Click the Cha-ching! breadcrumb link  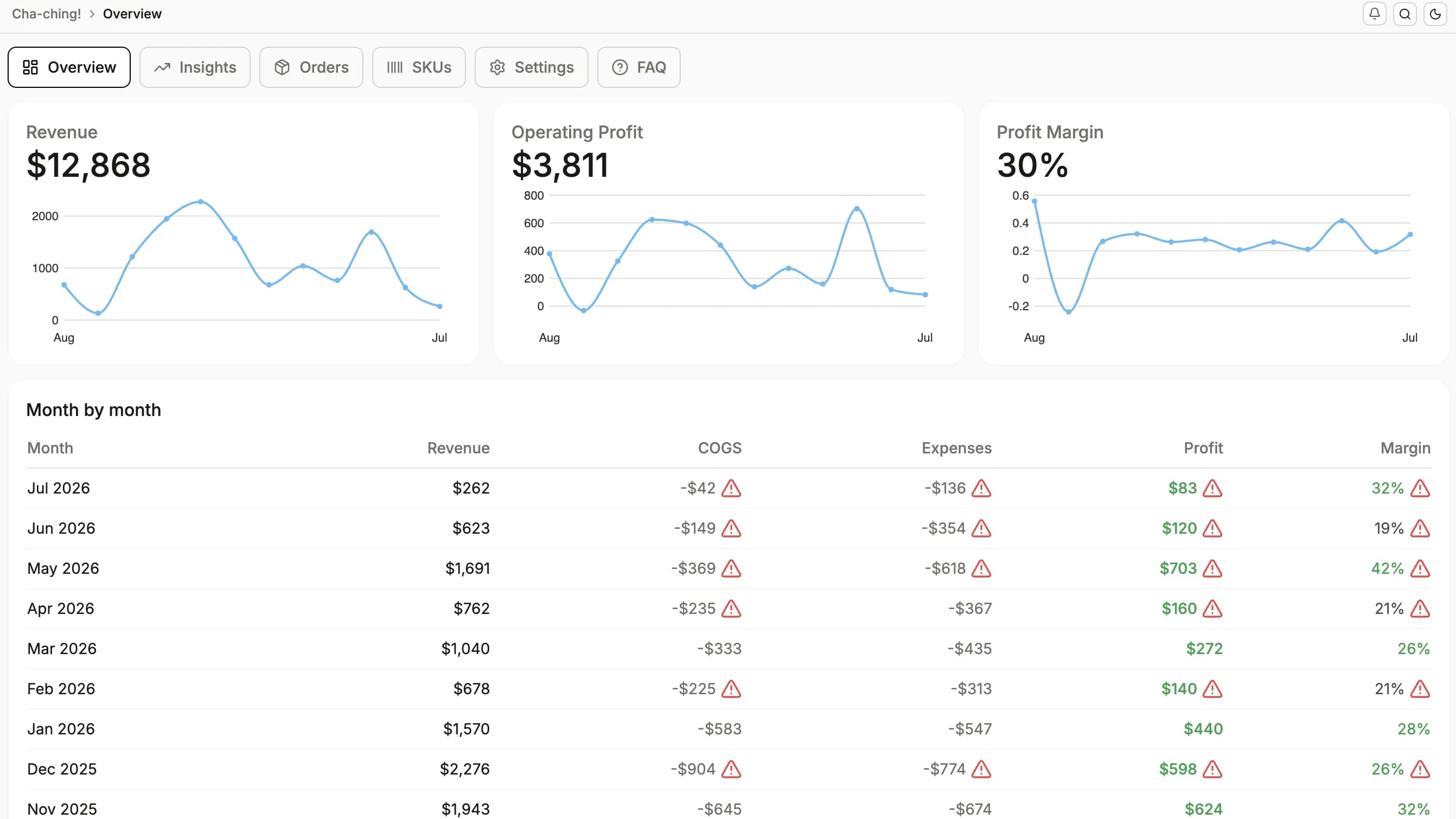point(46,14)
